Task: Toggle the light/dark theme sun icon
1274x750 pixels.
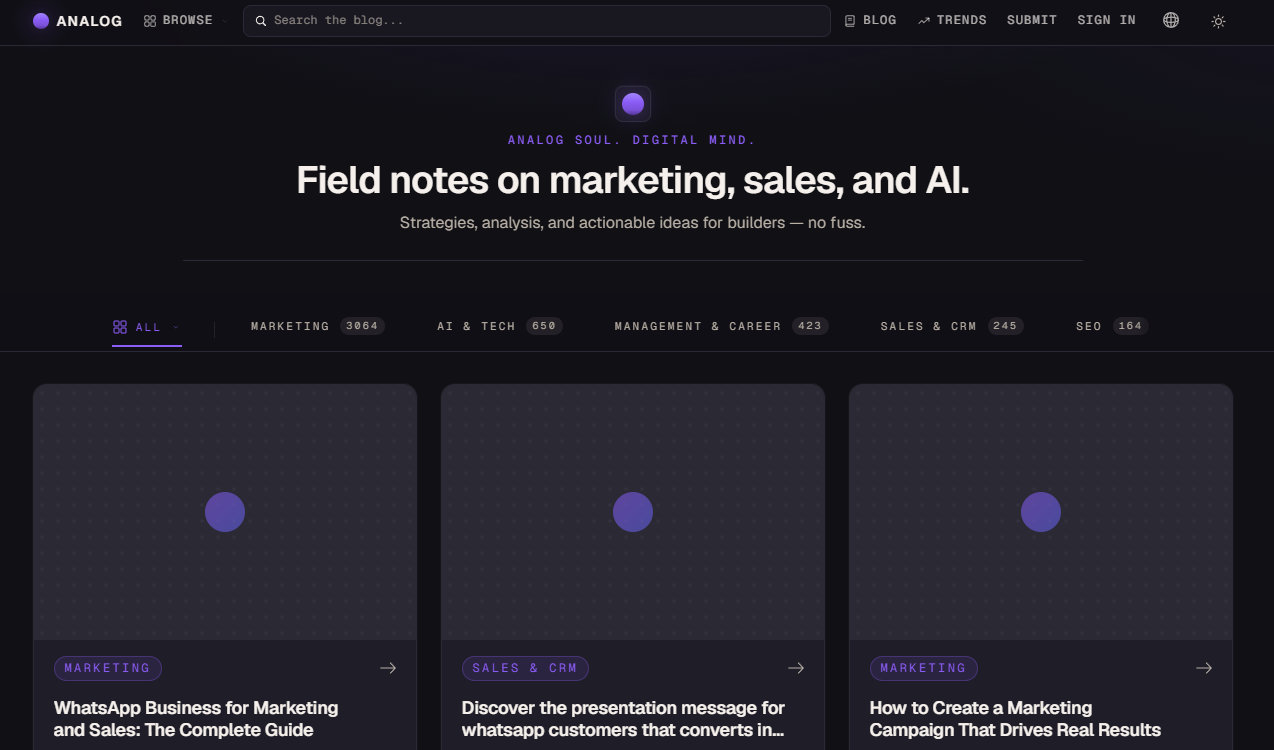Action: (1218, 21)
